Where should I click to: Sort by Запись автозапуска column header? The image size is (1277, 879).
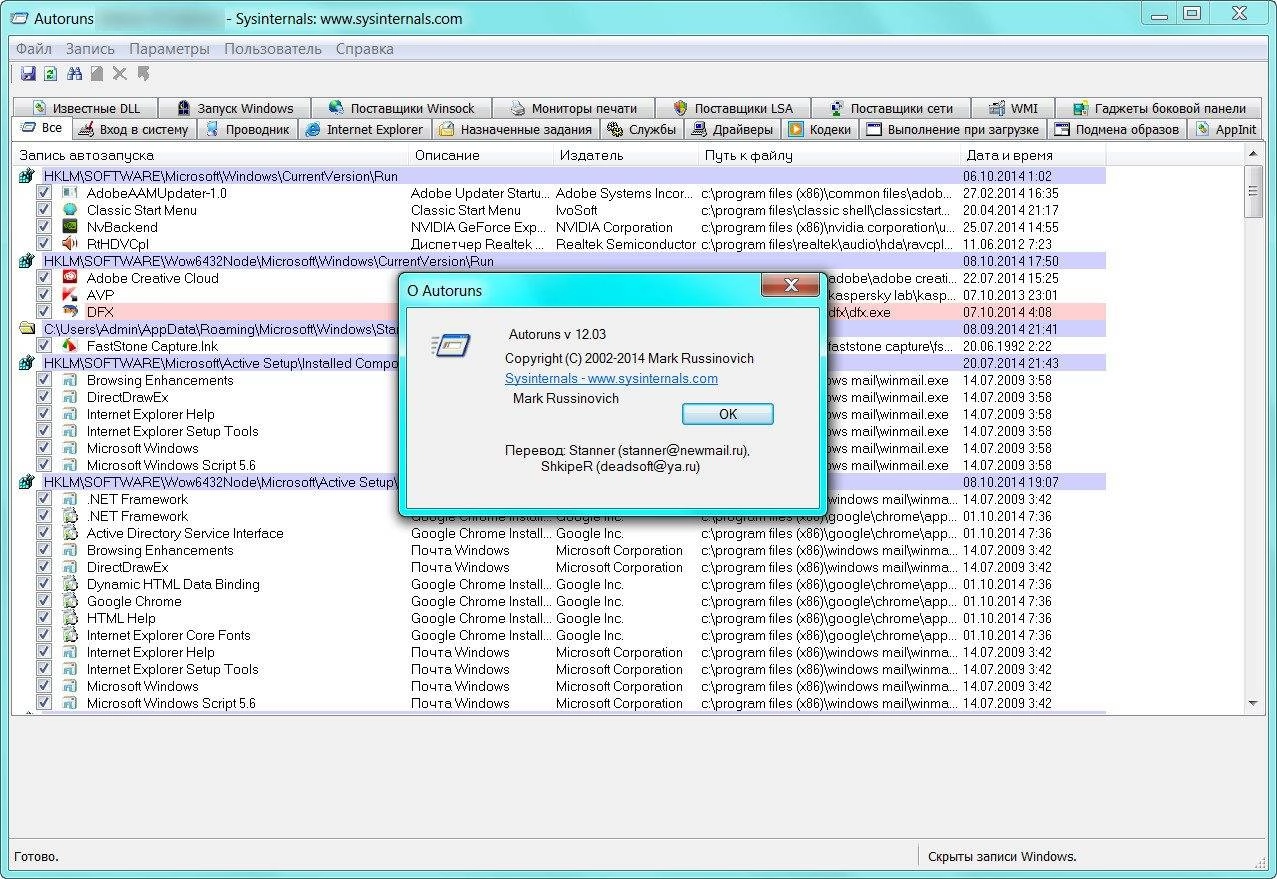tap(211, 155)
